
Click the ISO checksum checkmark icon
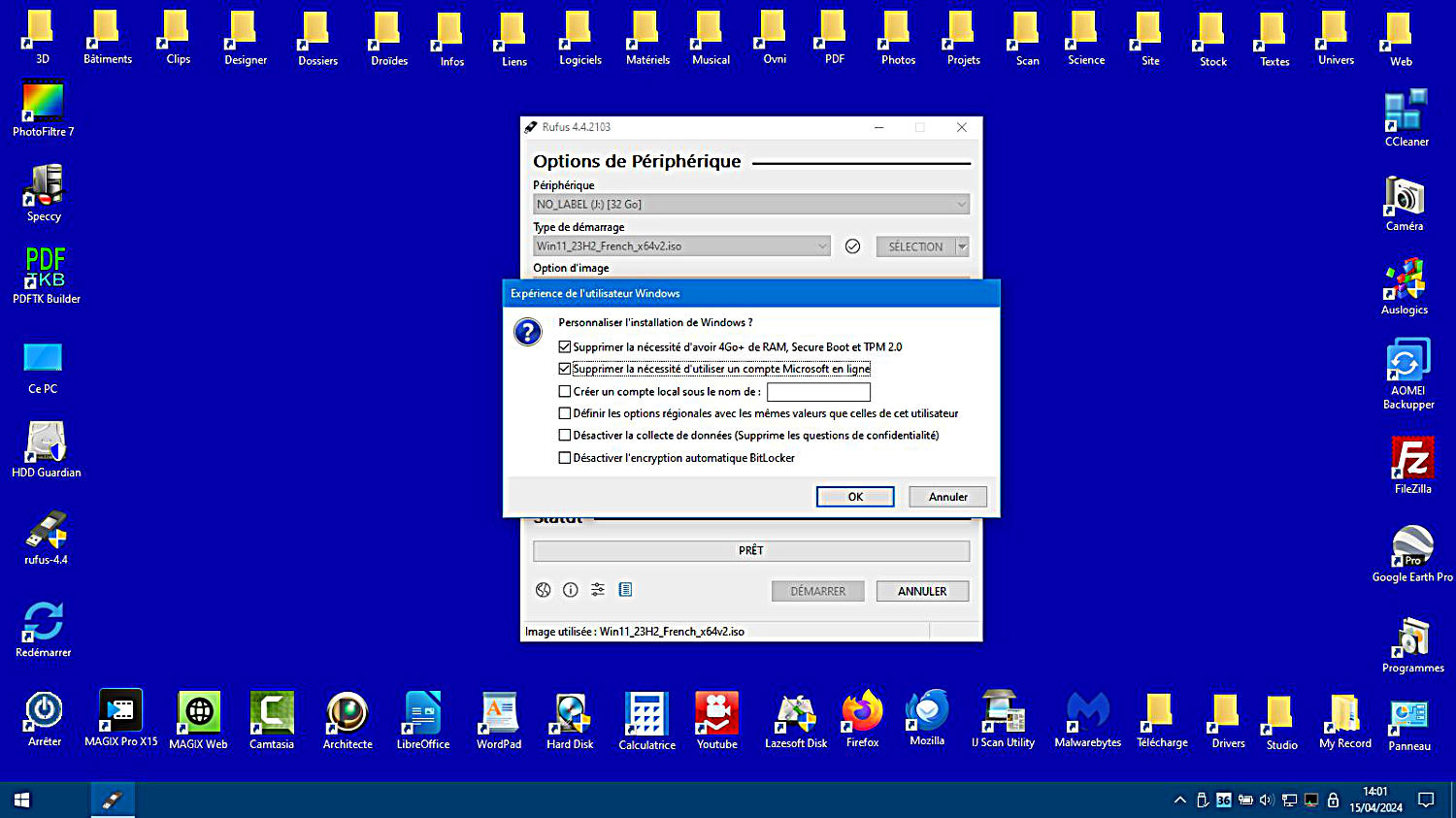click(852, 246)
